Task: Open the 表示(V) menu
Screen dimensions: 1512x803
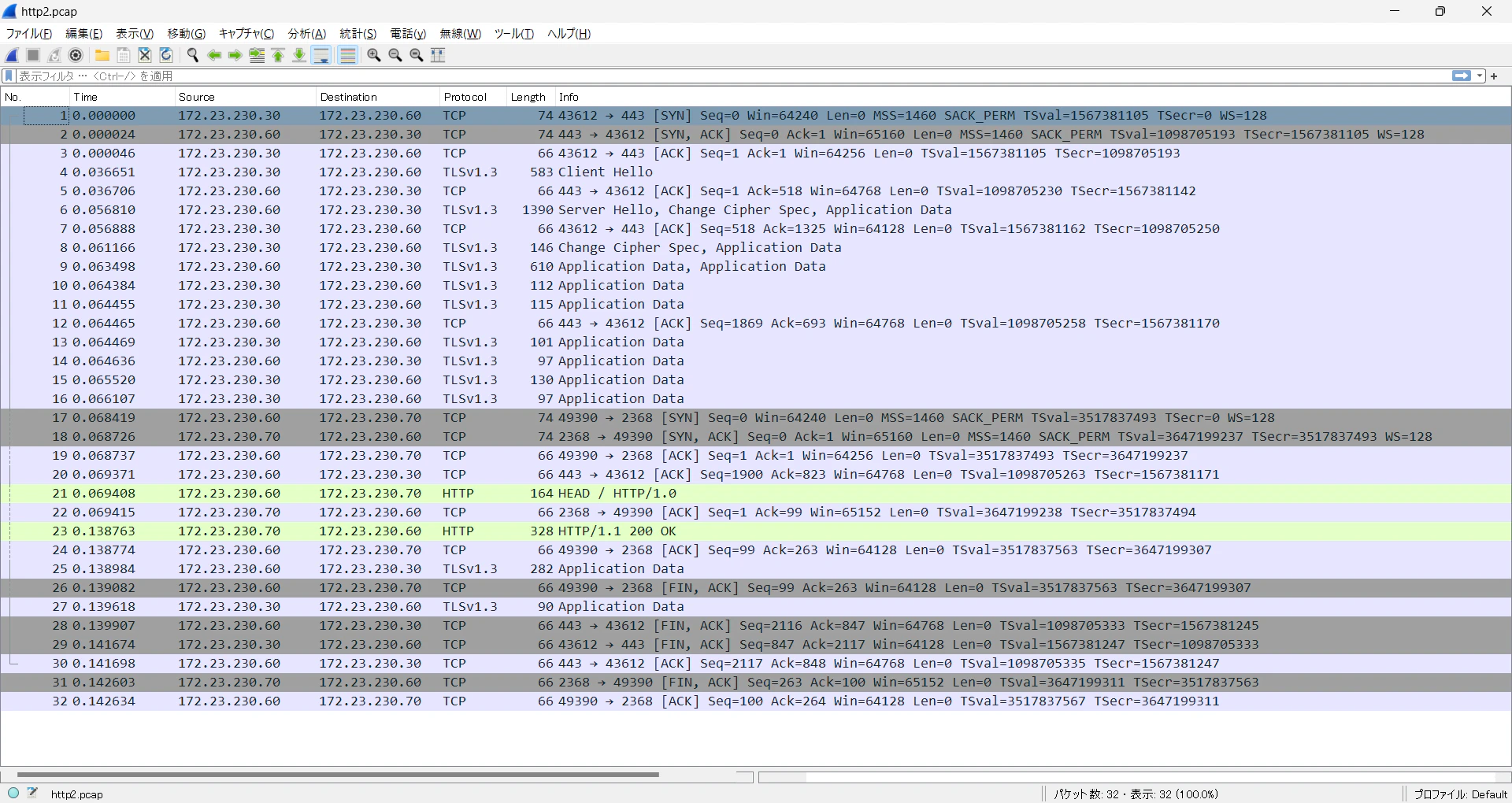Action: coord(135,34)
